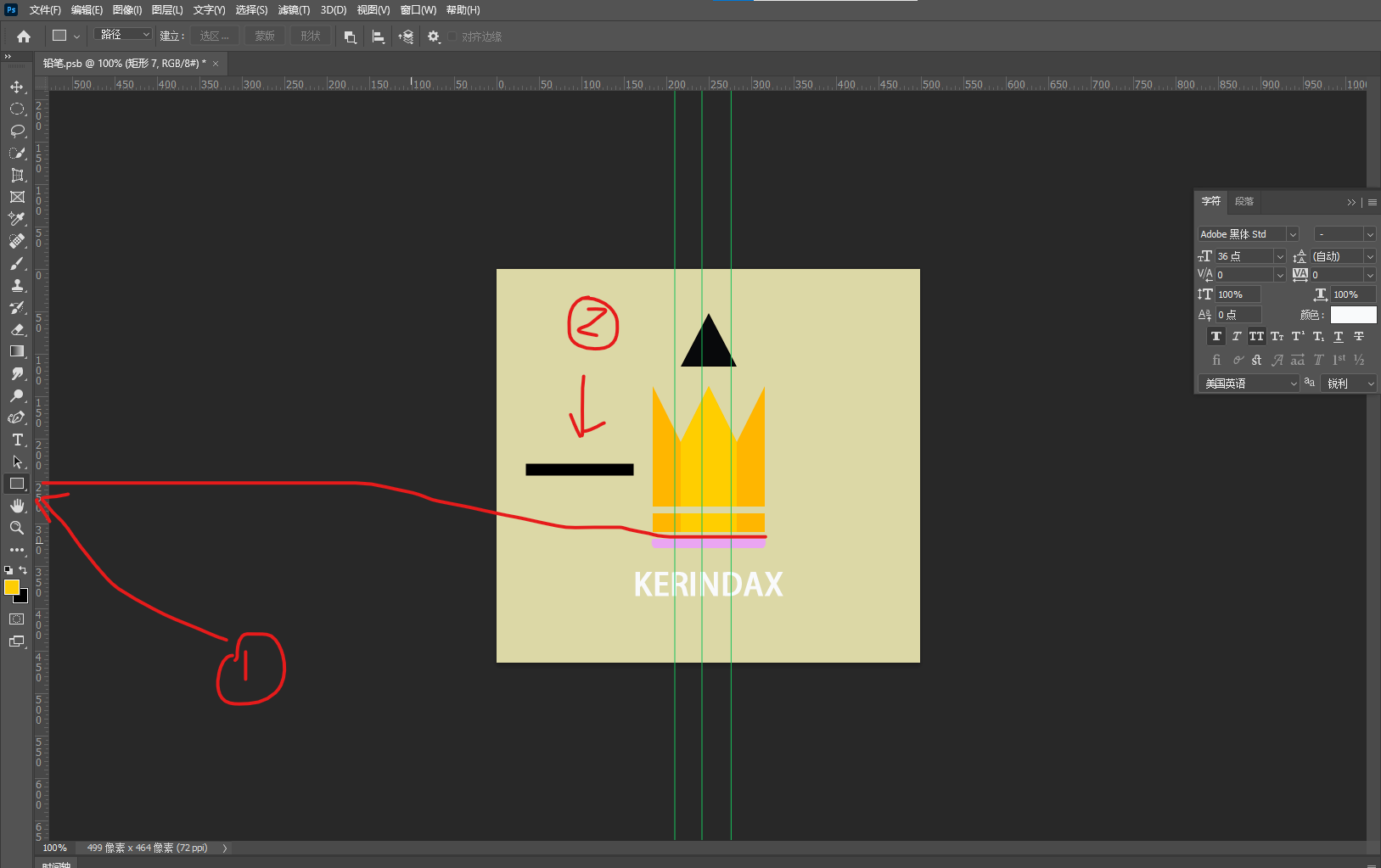Select the Move tool
The image size is (1381, 868).
tap(17, 87)
